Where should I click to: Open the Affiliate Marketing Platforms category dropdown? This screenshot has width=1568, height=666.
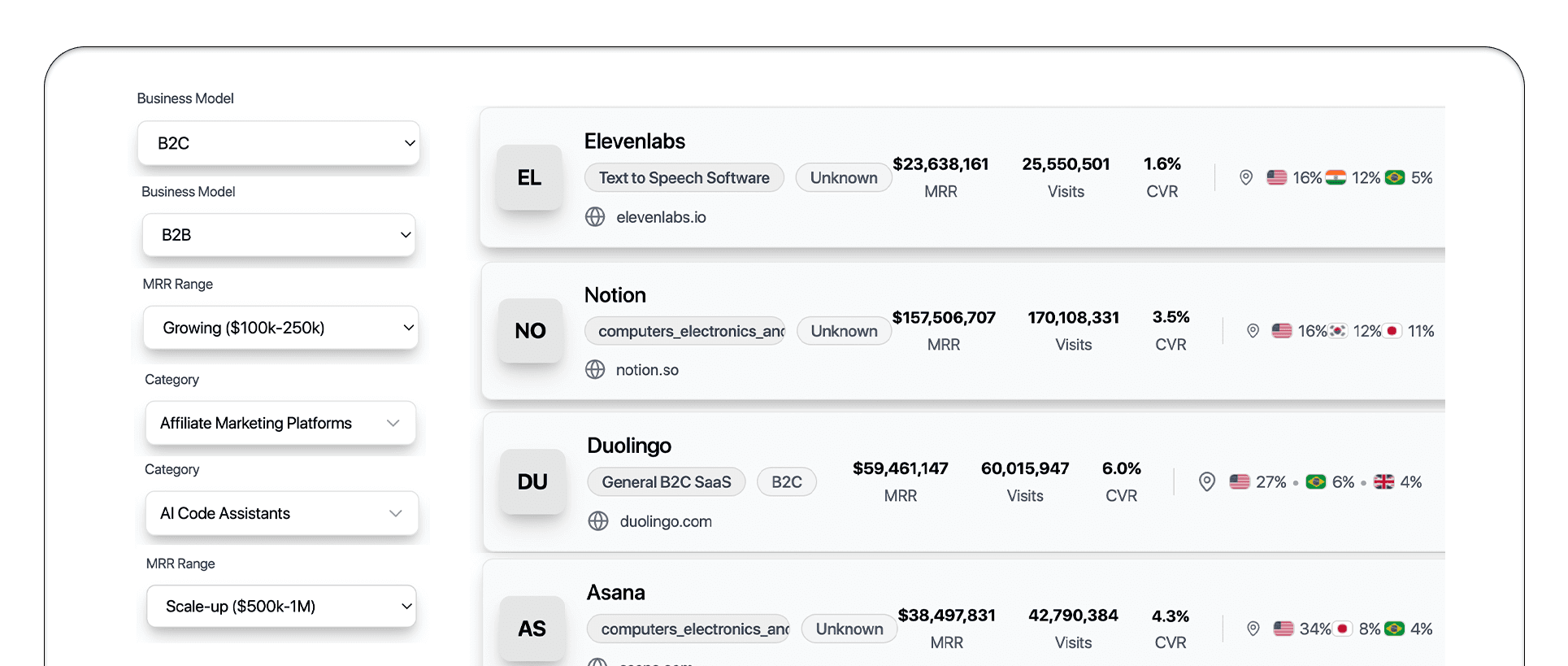(x=280, y=423)
